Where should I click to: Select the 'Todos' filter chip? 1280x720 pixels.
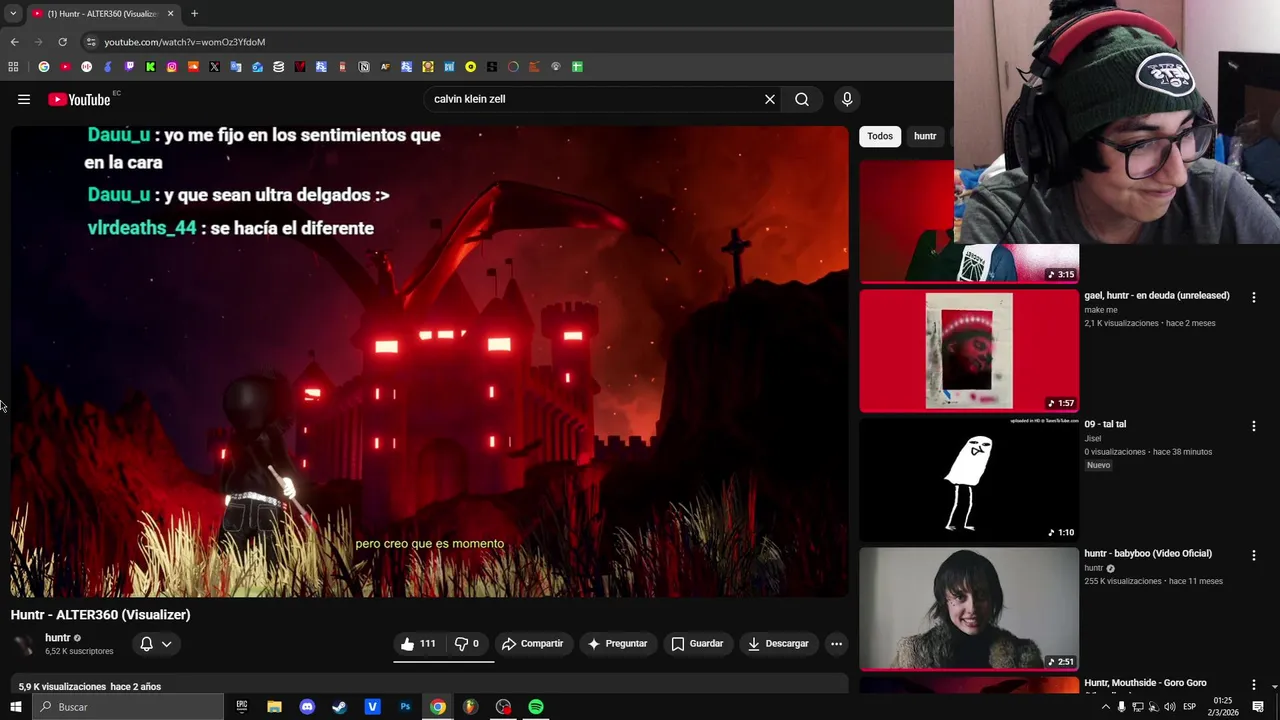(x=880, y=136)
